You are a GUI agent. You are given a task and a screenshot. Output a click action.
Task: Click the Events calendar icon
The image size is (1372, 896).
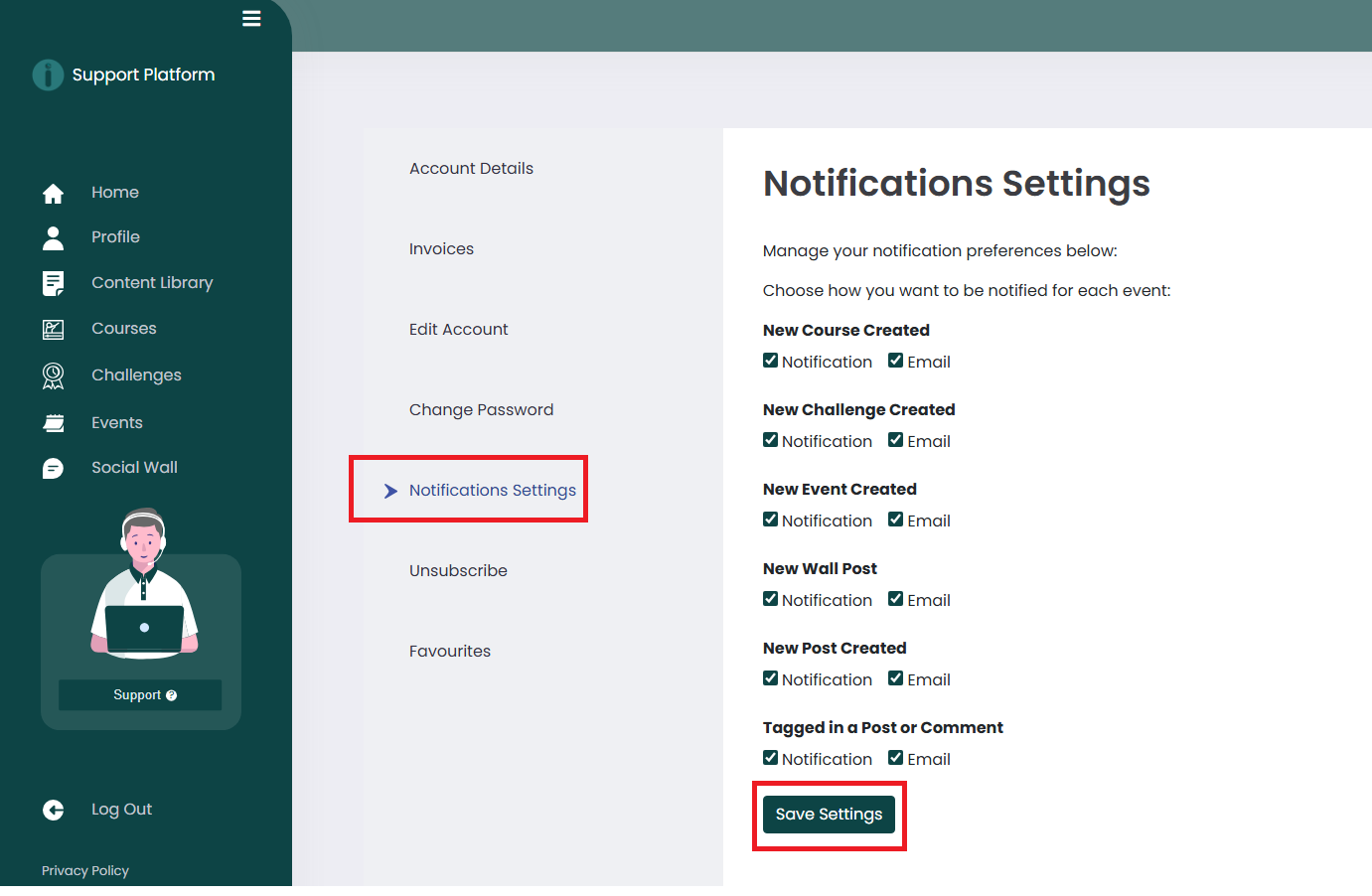tap(54, 423)
